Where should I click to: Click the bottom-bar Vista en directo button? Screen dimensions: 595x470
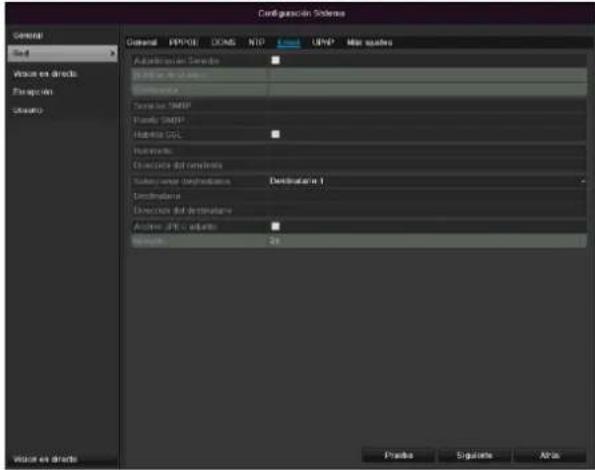click(x=45, y=459)
